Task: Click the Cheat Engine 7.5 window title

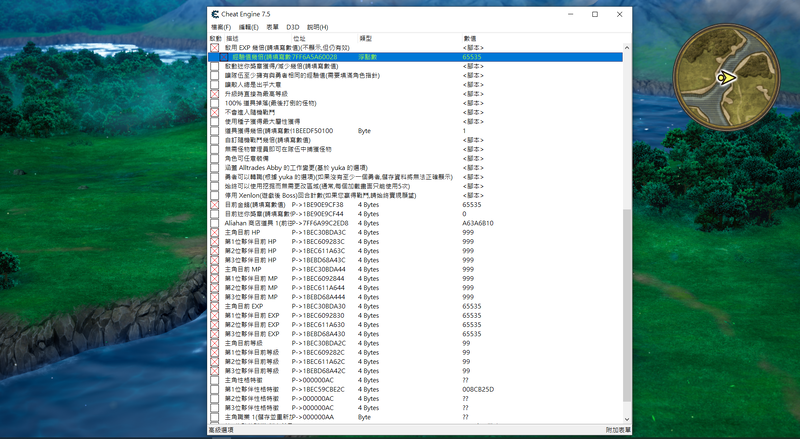Action: (246, 14)
